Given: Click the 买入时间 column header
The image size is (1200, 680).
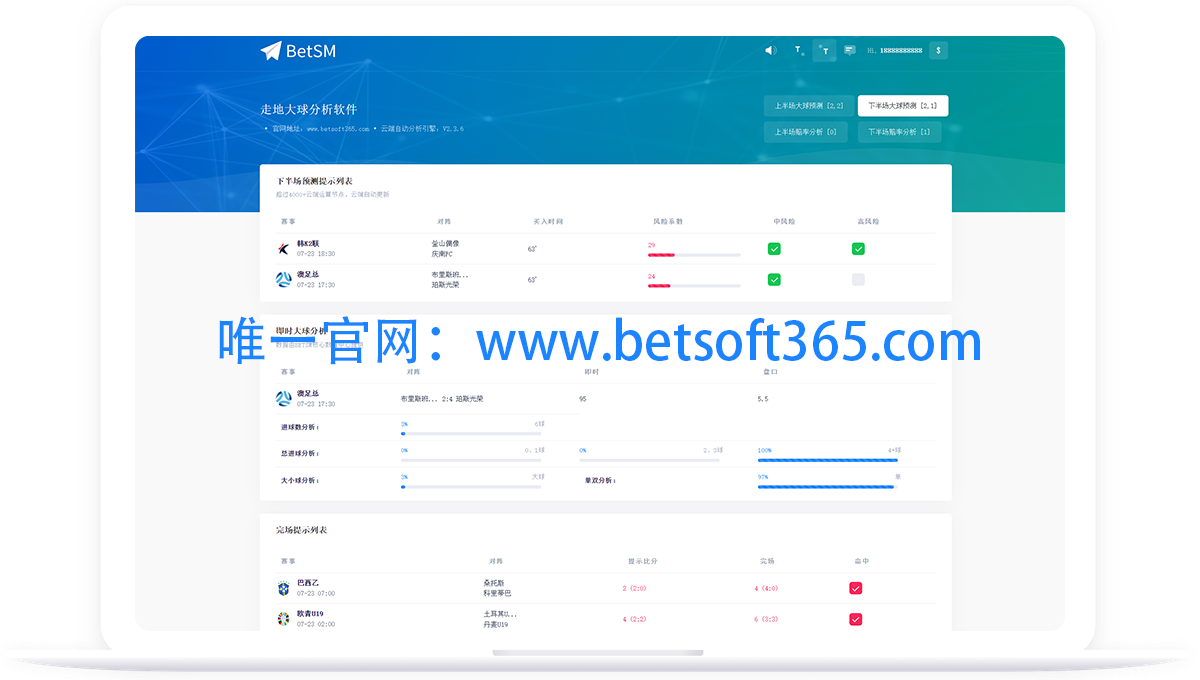Looking at the screenshot, I should pos(548,221).
